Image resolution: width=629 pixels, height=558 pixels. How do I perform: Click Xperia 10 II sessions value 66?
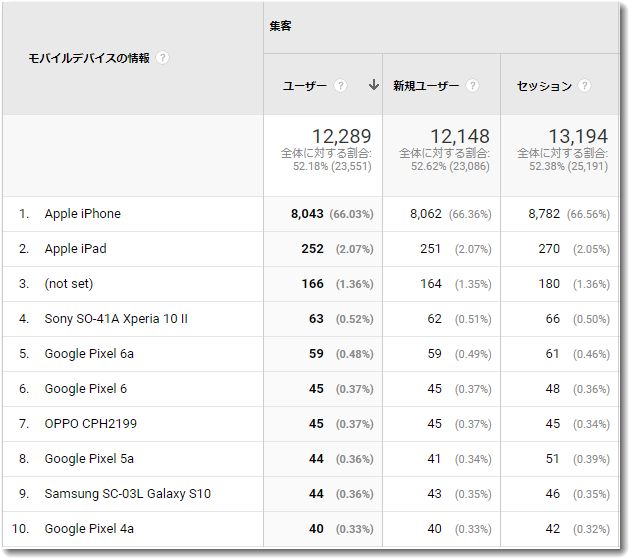tap(553, 319)
